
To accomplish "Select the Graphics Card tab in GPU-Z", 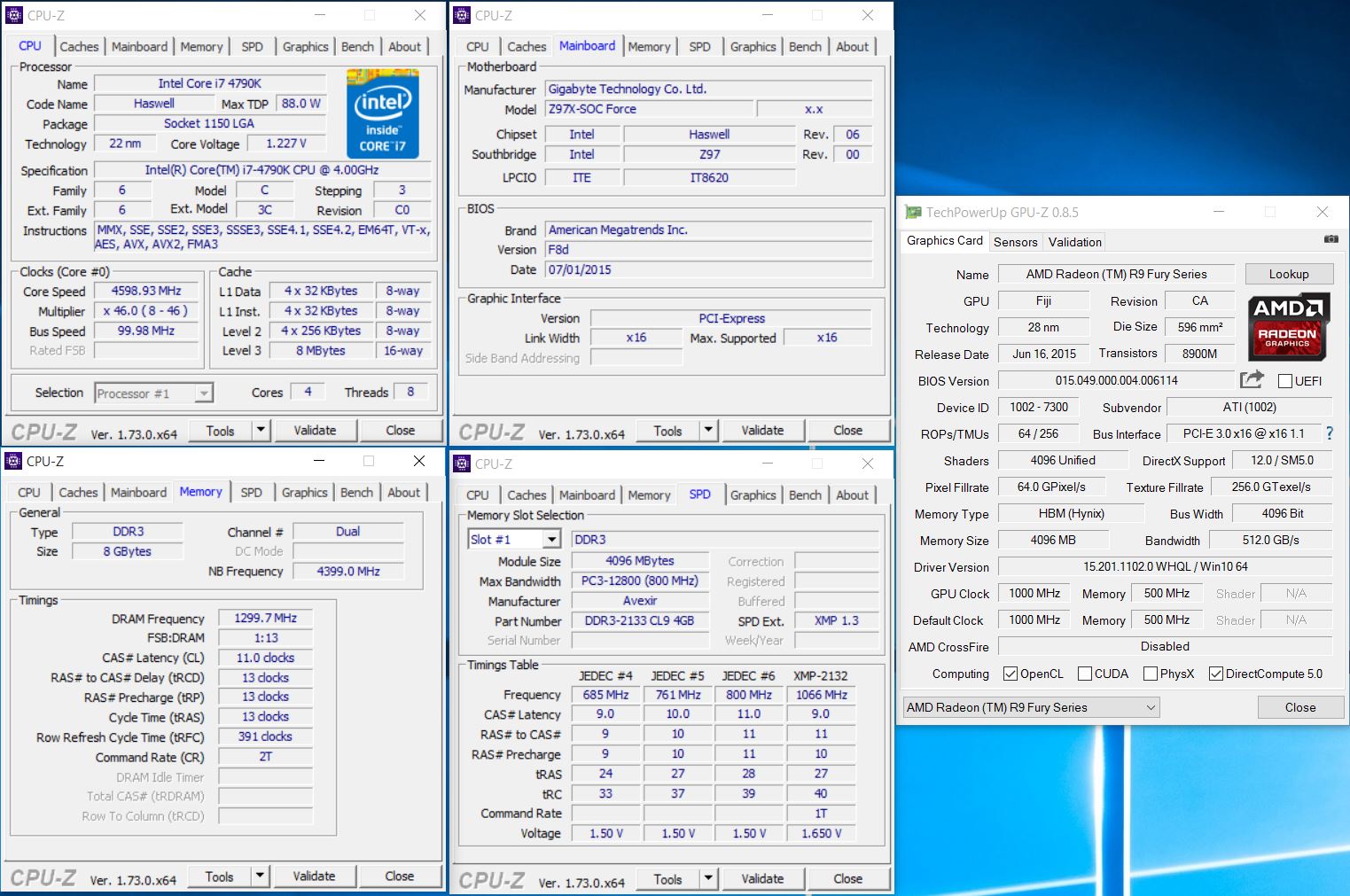I will pyautogui.click(x=945, y=240).
